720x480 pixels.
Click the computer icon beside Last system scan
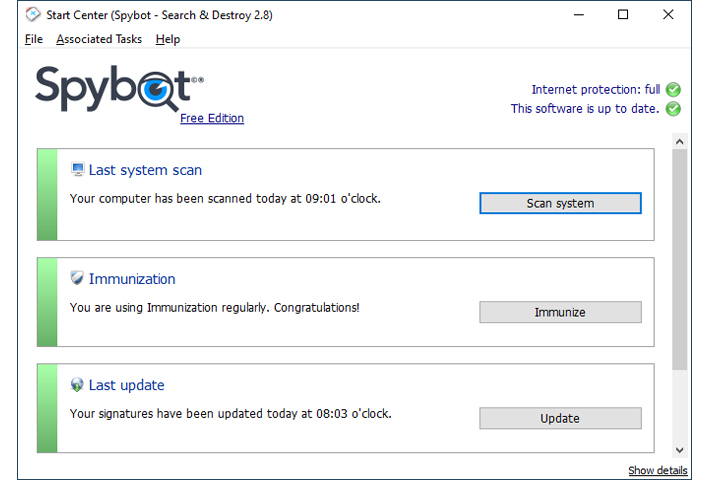(77, 169)
